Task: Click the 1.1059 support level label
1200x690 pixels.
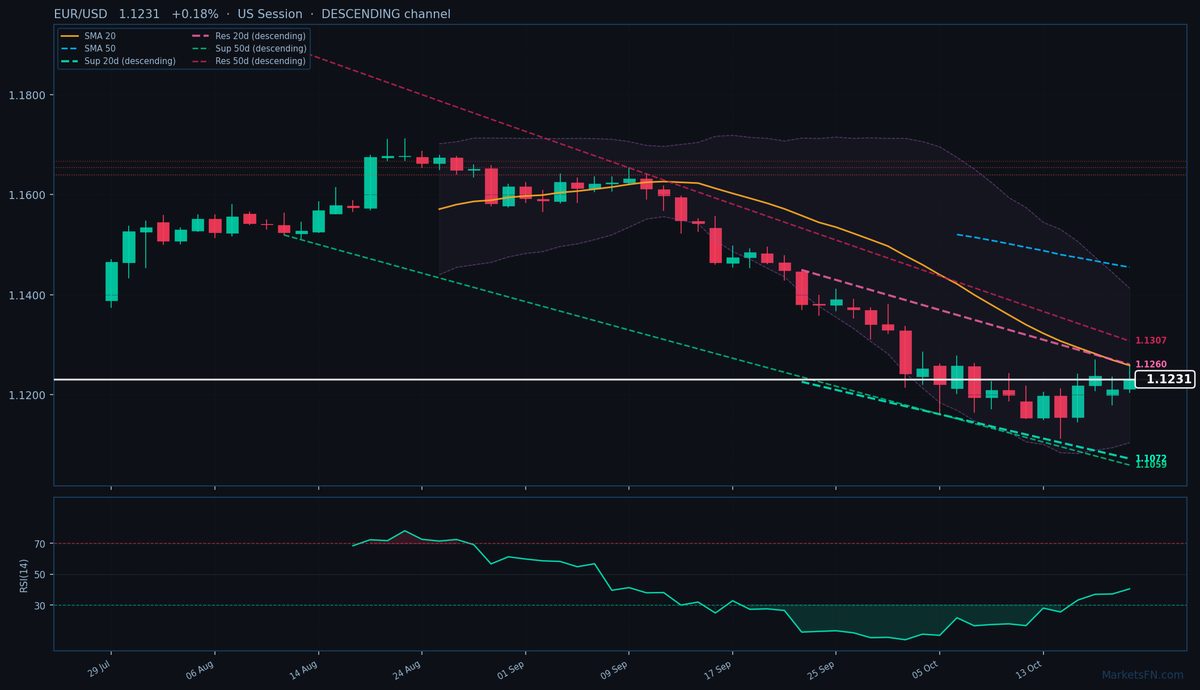Action: pos(1151,465)
